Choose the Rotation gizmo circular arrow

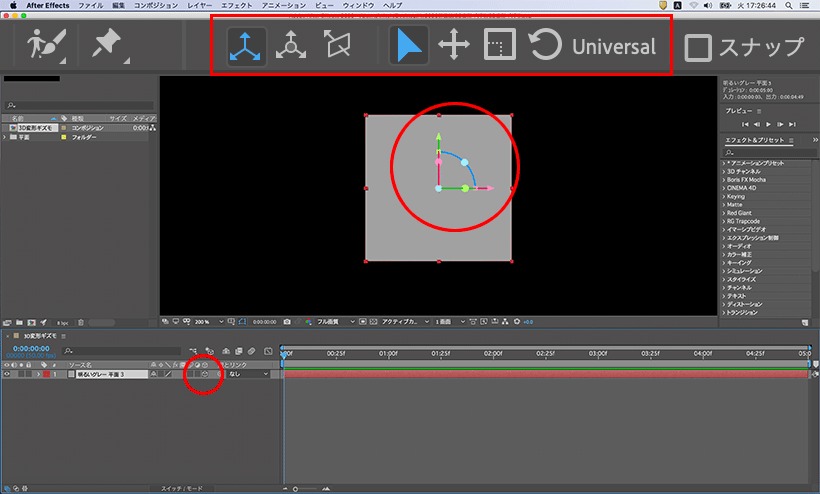pyautogui.click(x=544, y=44)
